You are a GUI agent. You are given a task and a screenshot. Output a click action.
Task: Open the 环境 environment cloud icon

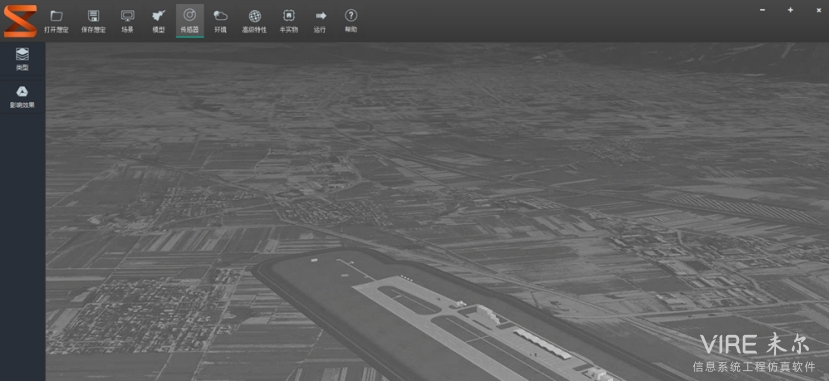click(x=220, y=21)
